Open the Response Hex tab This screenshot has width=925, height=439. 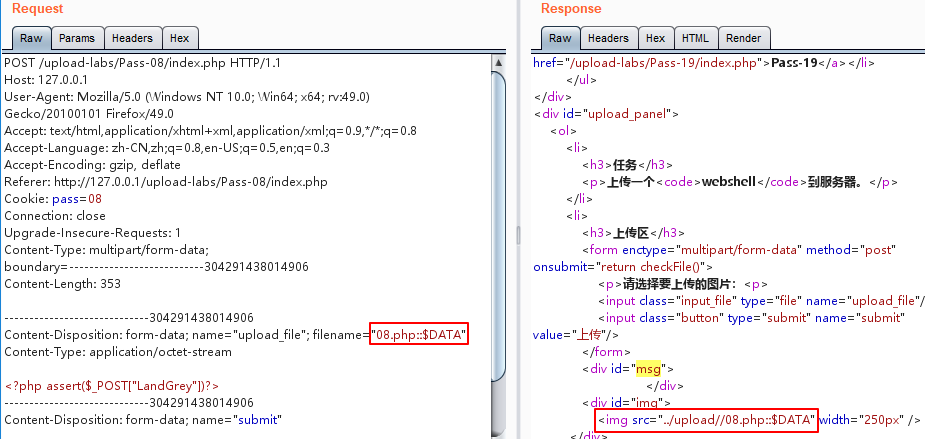655,38
